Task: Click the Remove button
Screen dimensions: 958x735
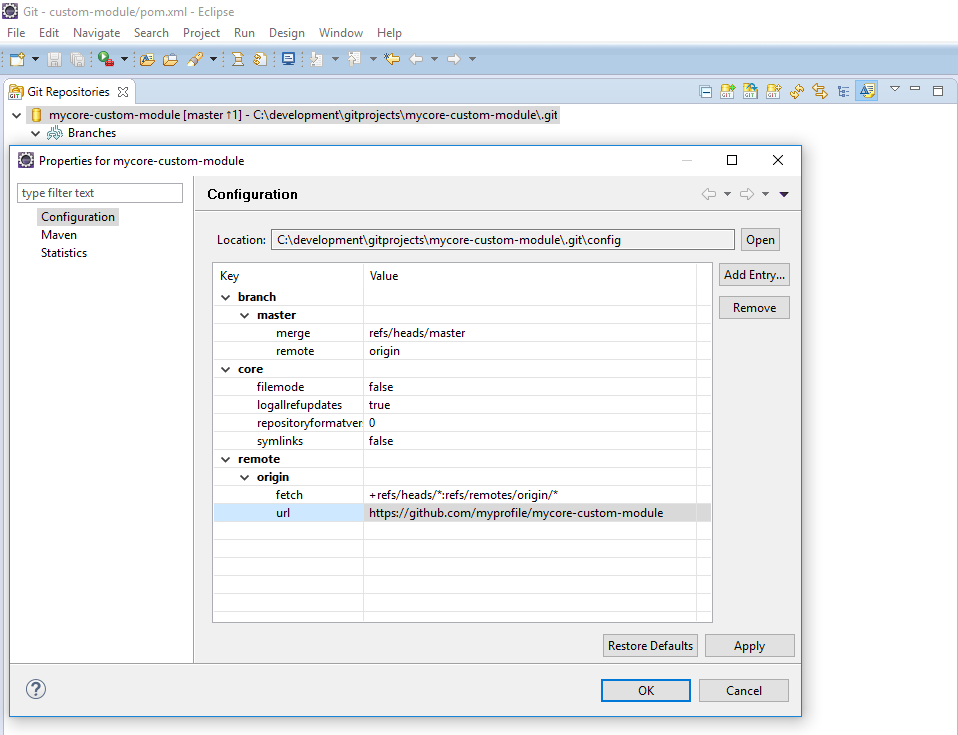Action: point(754,308)
